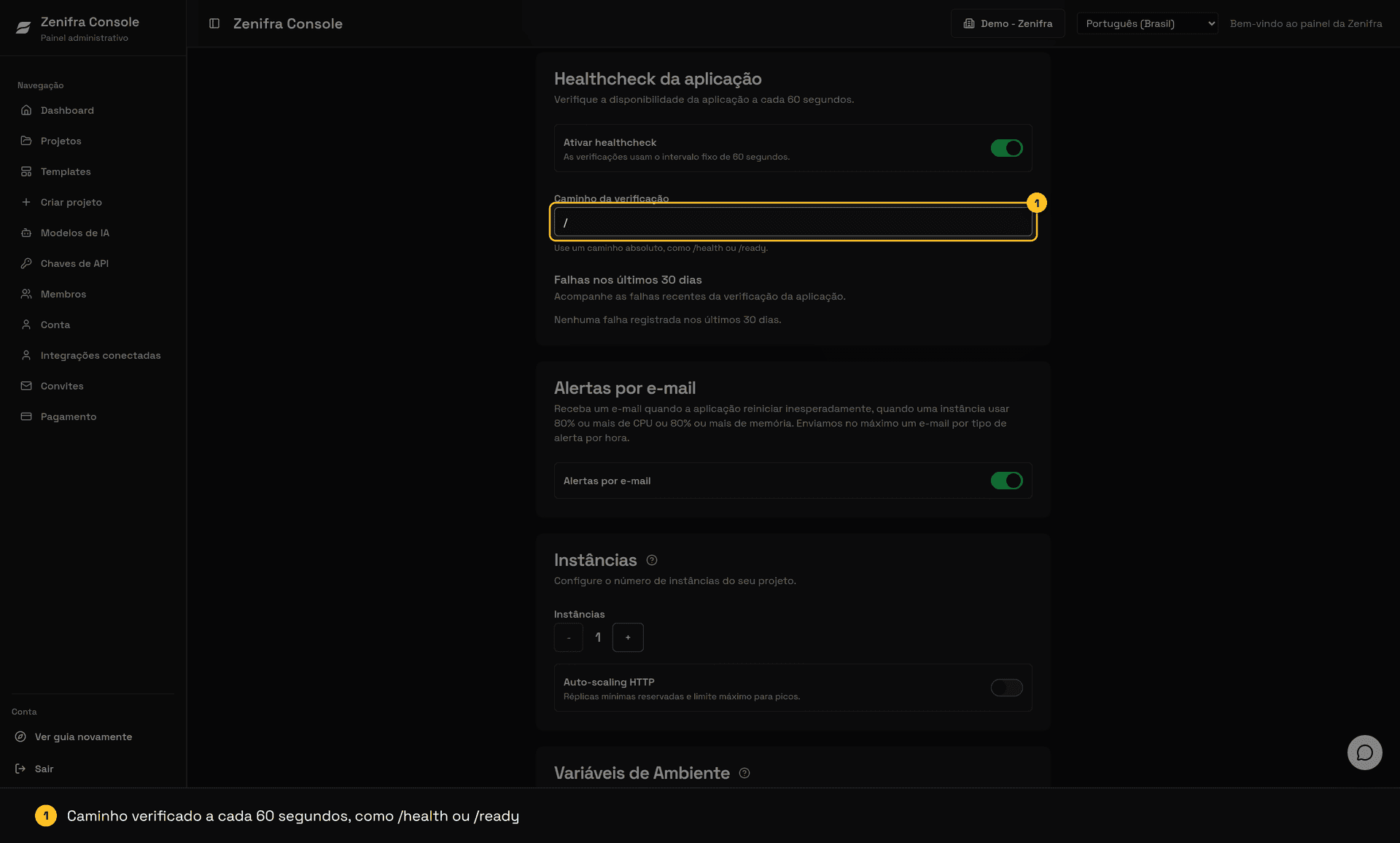Click the Demo - Zenifra organization button
This screenshot has height=843, width=1400.
pyautogui.click(x=1008, y=23)
